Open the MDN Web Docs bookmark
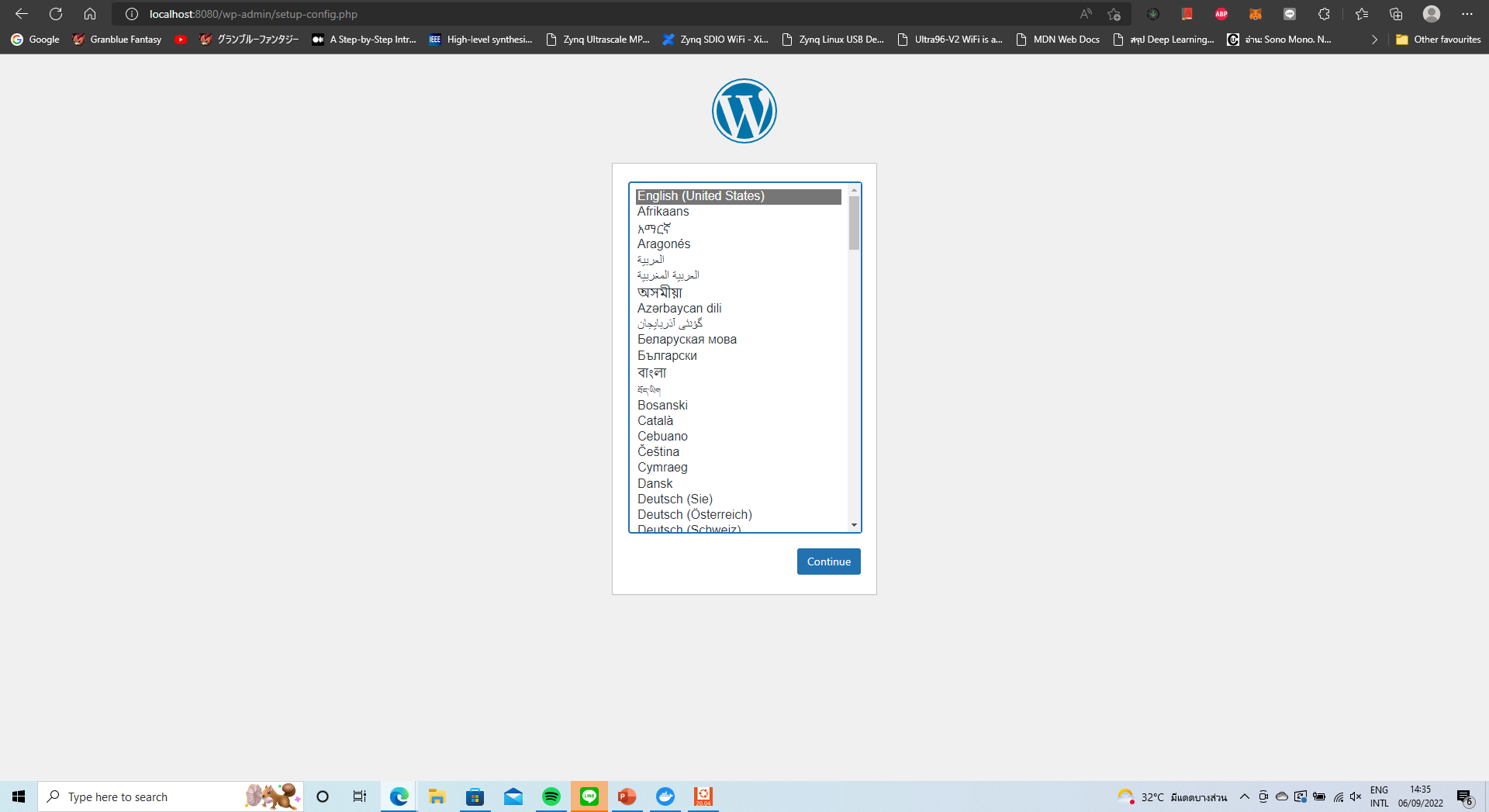The image size is (1489, 812). pyautogui.click(x=1058, y=40)
